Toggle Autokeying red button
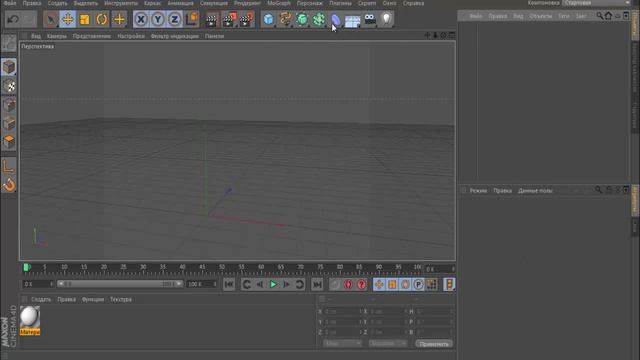This screenshot has width=640, height=360. point(348,284)
